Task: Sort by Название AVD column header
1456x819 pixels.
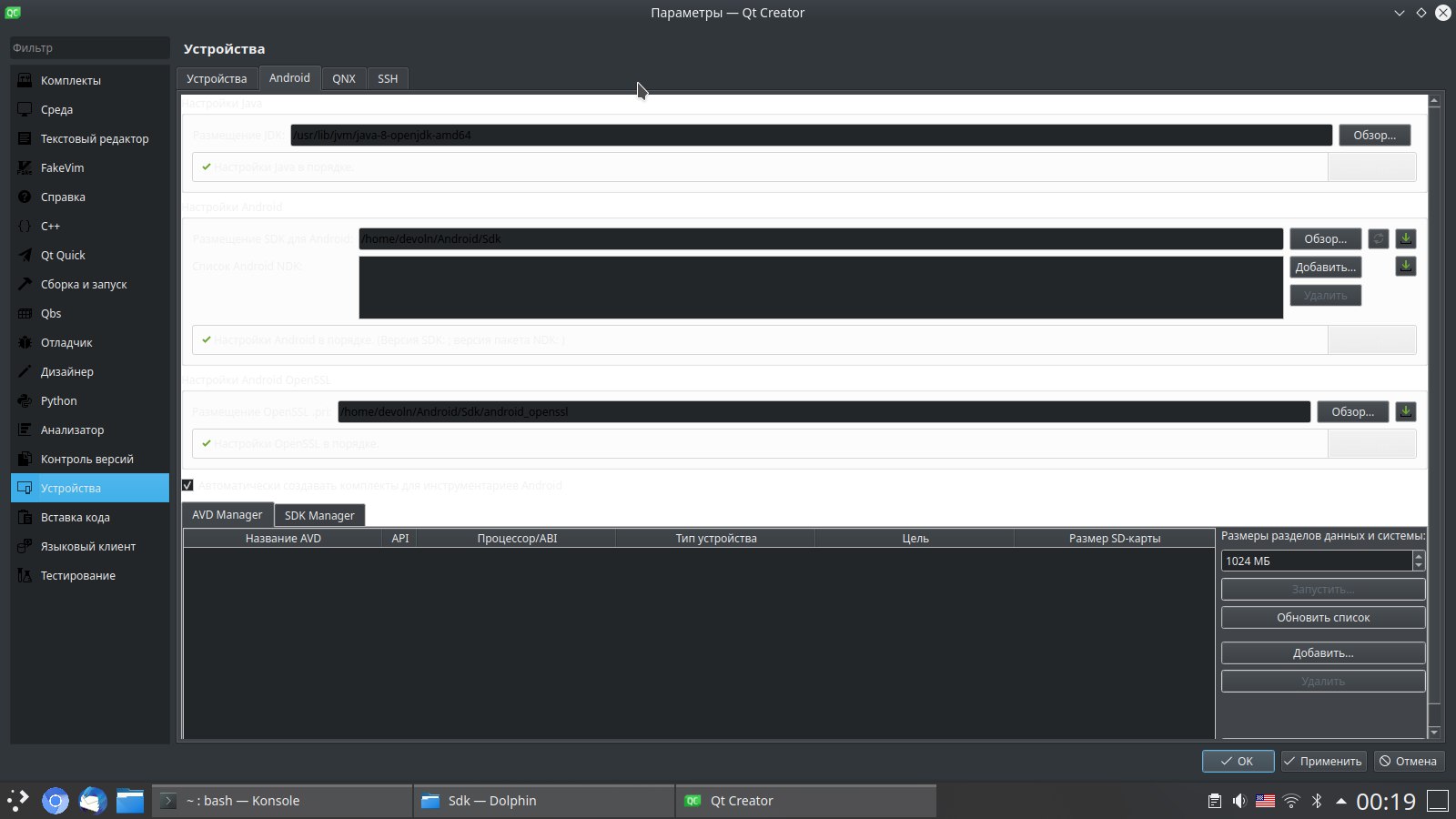Action: (283, 538)
